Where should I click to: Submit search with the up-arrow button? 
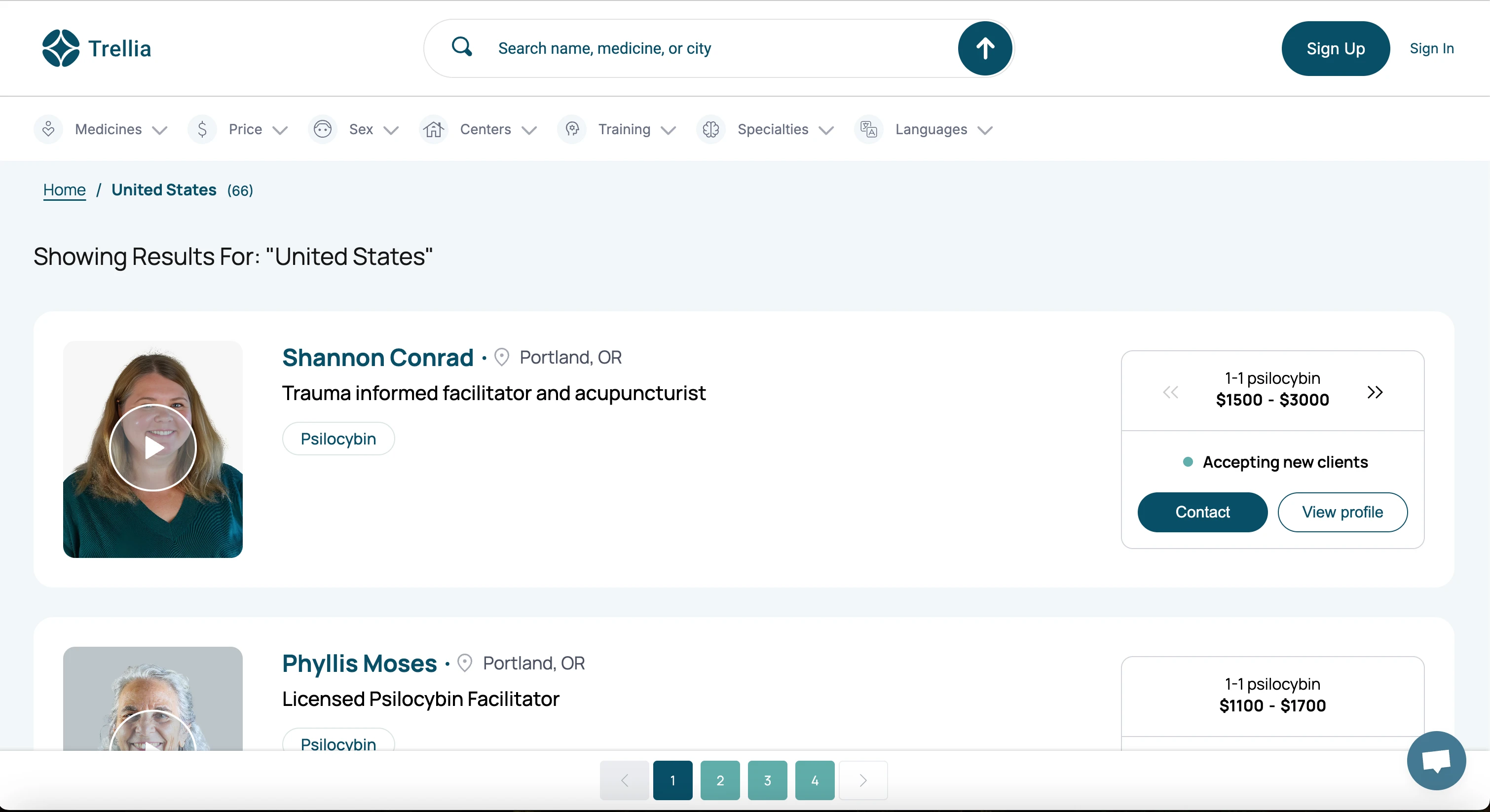(x=985, y=48)
